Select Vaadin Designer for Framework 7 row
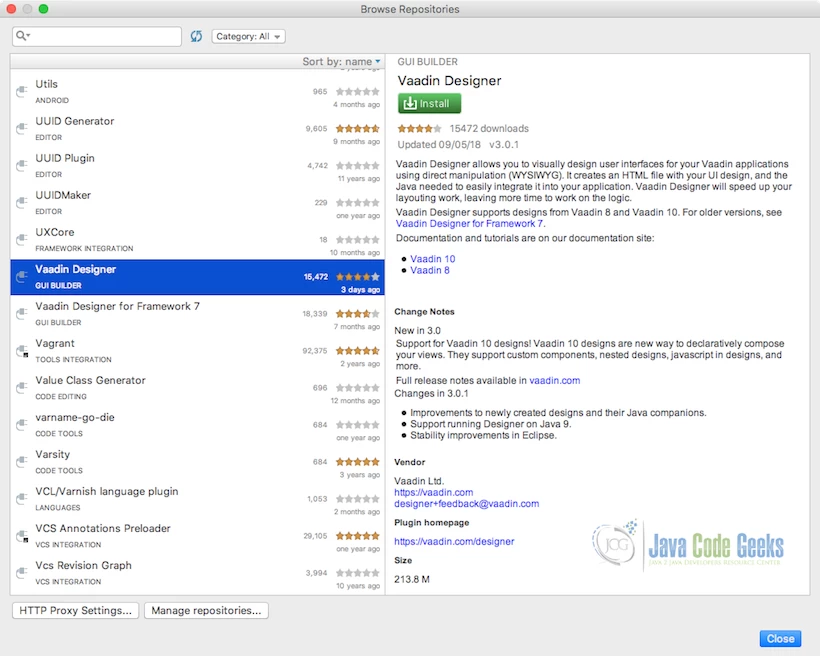Screen dimensions: 820x656 (x=197, y=313)
